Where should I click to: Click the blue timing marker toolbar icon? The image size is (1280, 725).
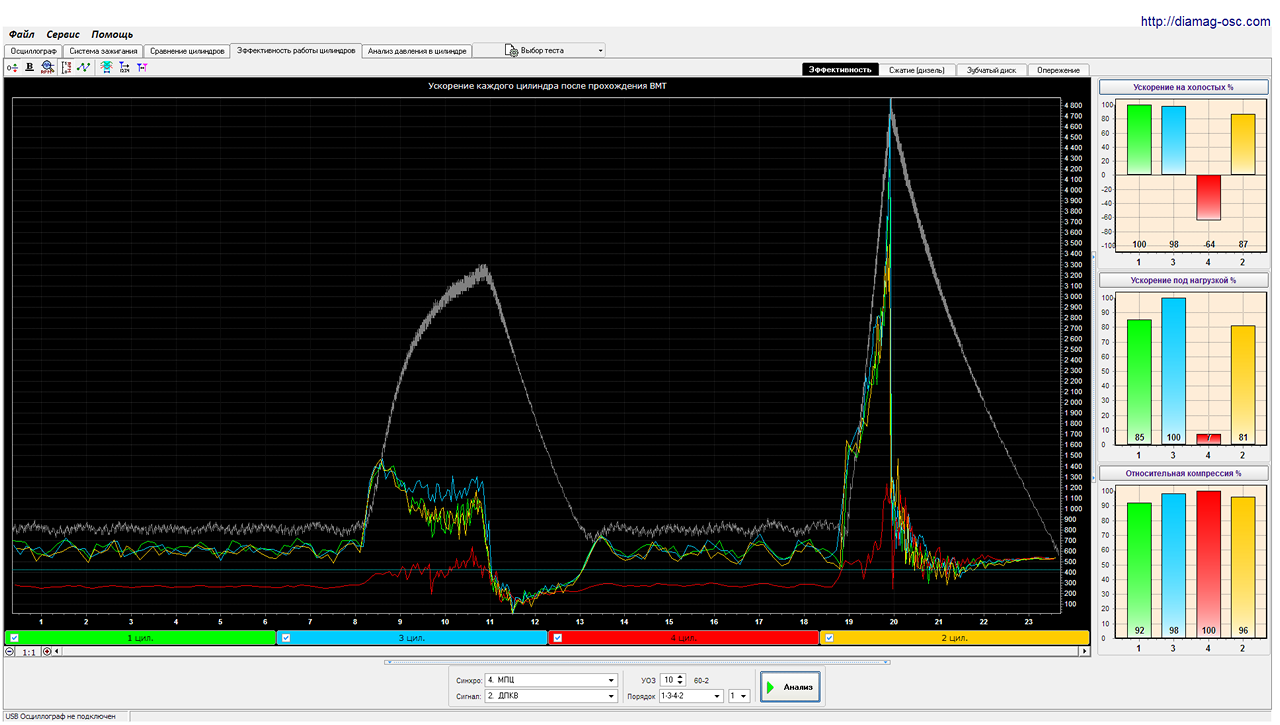click(124, 68)
